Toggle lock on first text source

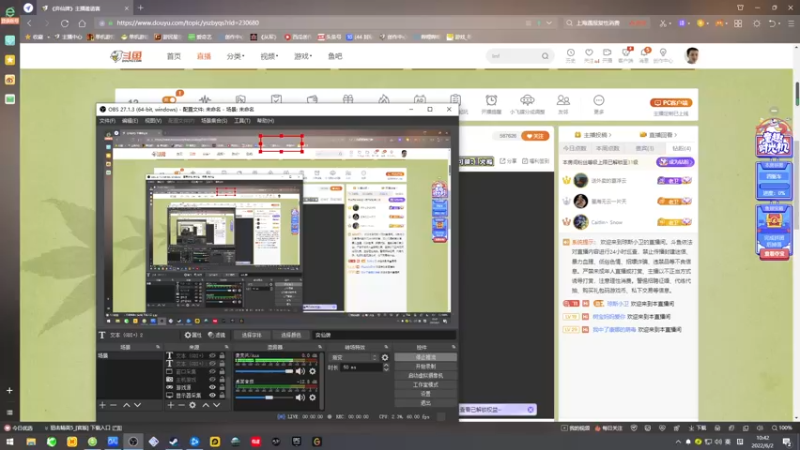(x=222, y=356)
